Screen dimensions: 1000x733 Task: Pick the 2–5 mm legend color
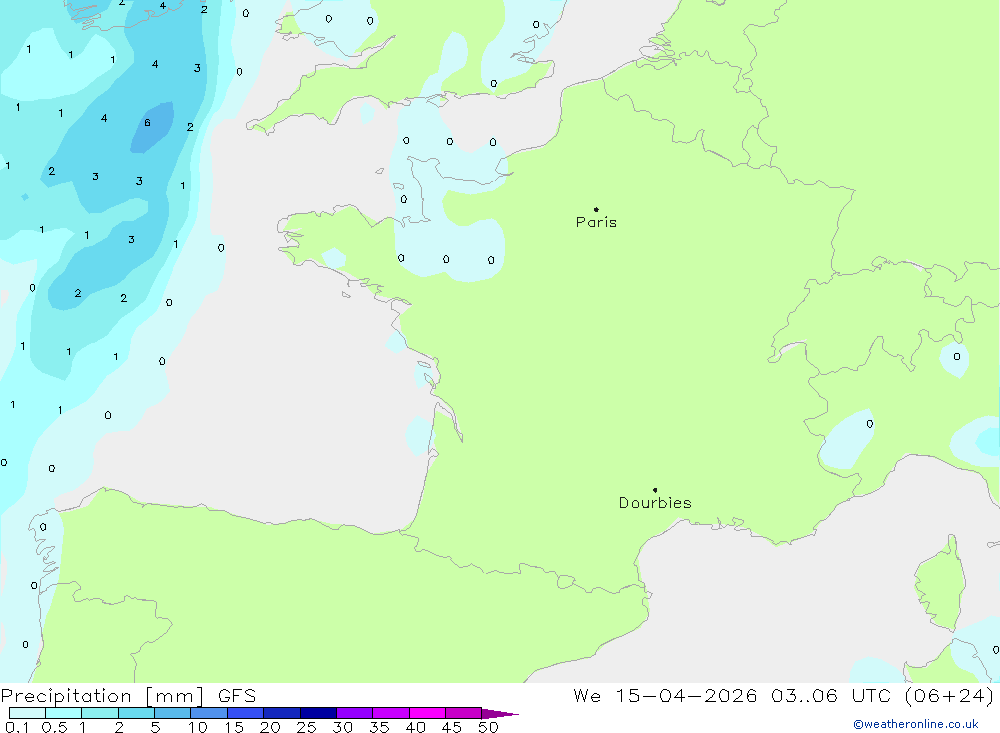(136, 713)
